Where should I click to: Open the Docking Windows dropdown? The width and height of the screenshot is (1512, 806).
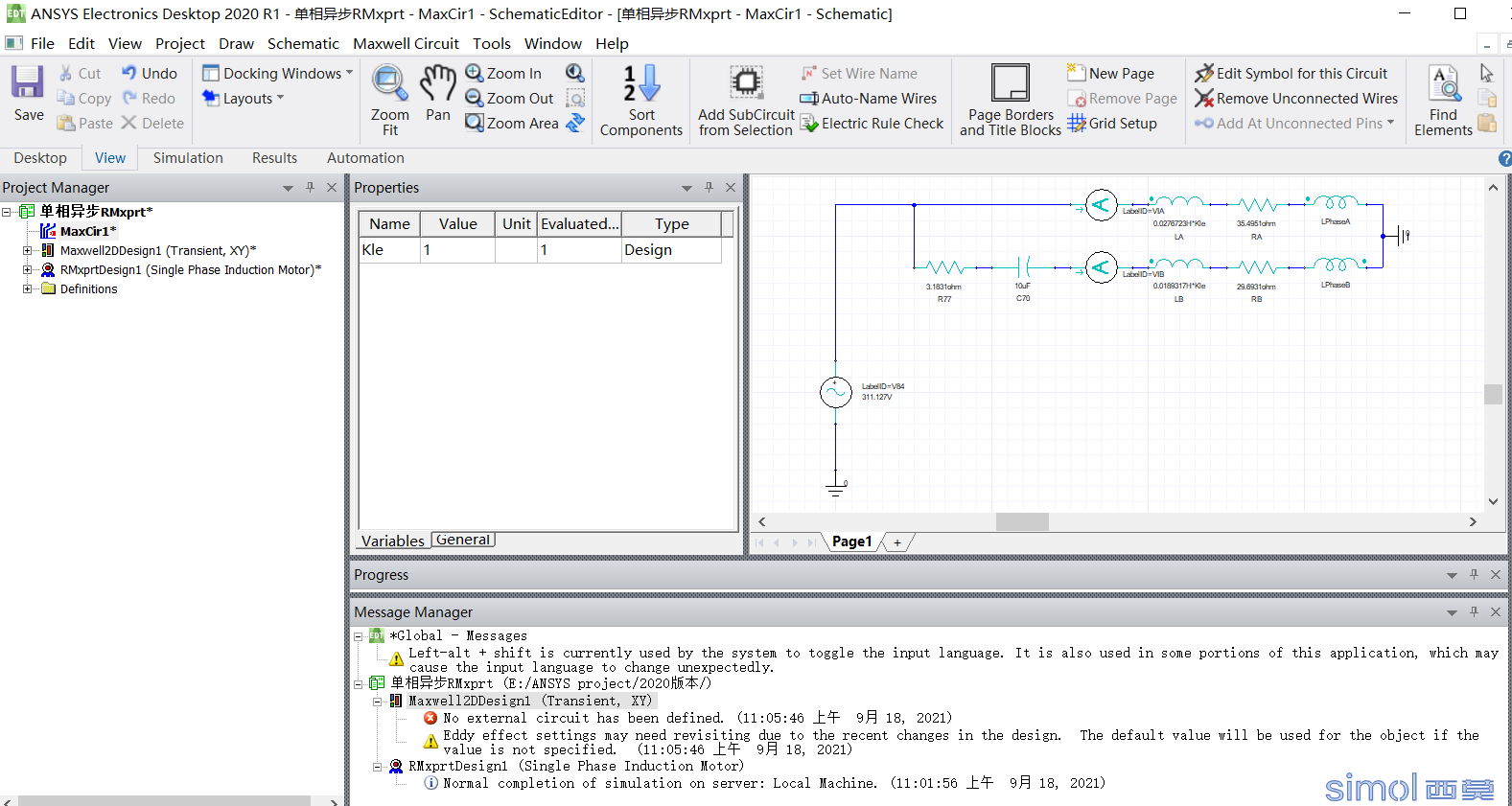point(350,73)
